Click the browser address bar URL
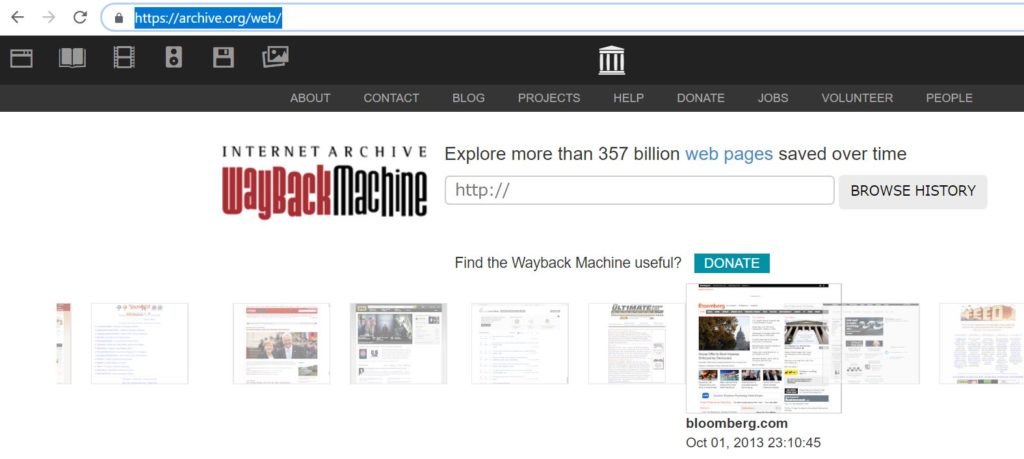Screen dimensions: 1024x459 point(208,18)
